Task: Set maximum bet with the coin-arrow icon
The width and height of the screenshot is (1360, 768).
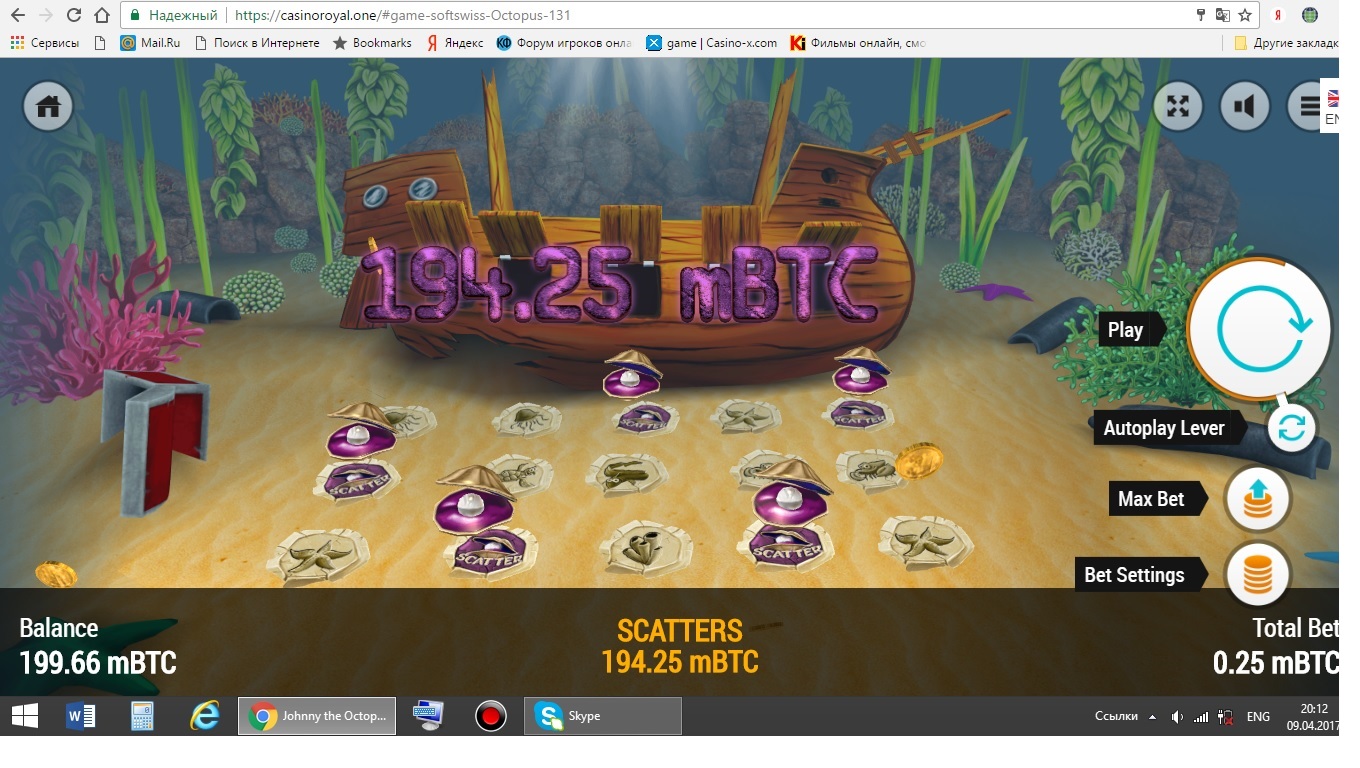Action: [1257, 498]
